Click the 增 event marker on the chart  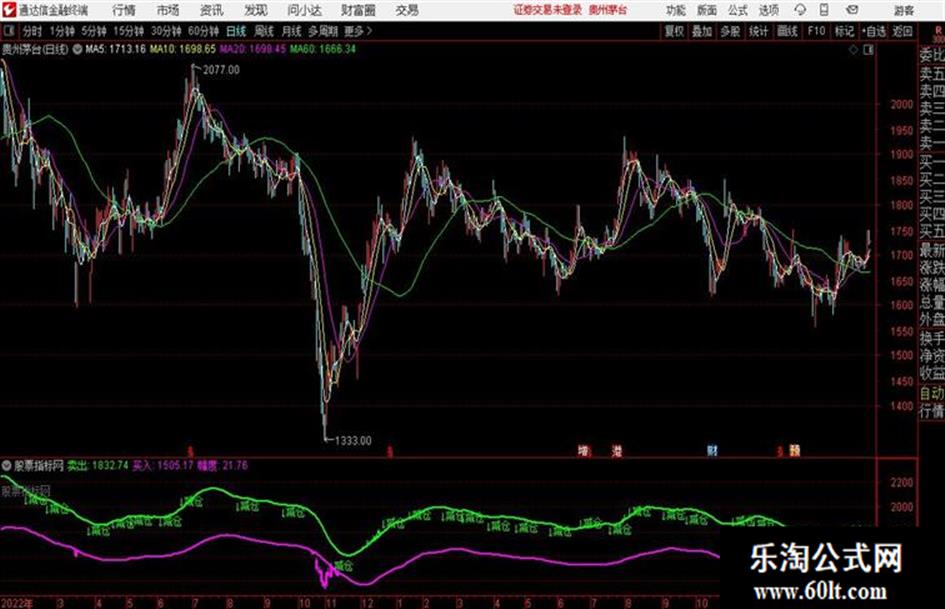click(583, 450)
